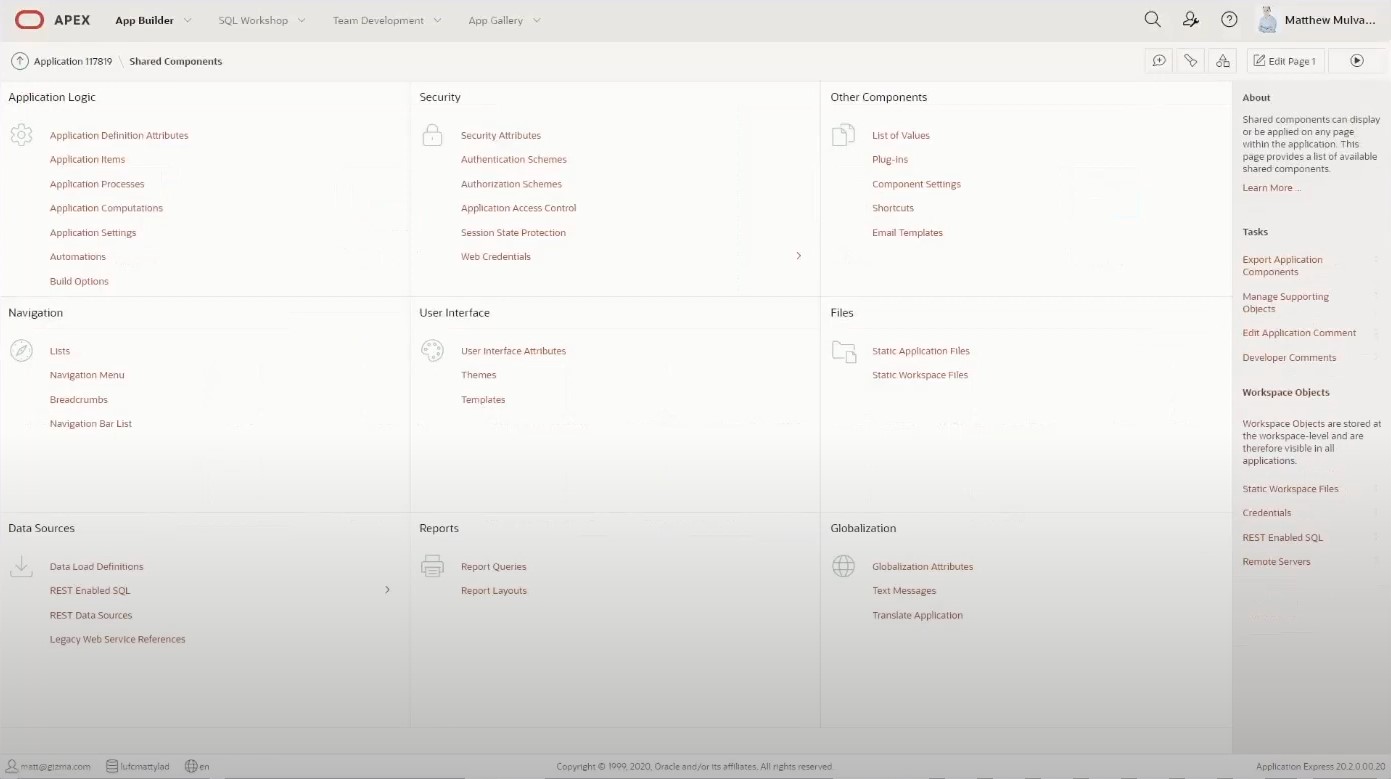This screenshot has width=1391, height=779.
Task: Open Authentication Schemes
Action: 514,160
